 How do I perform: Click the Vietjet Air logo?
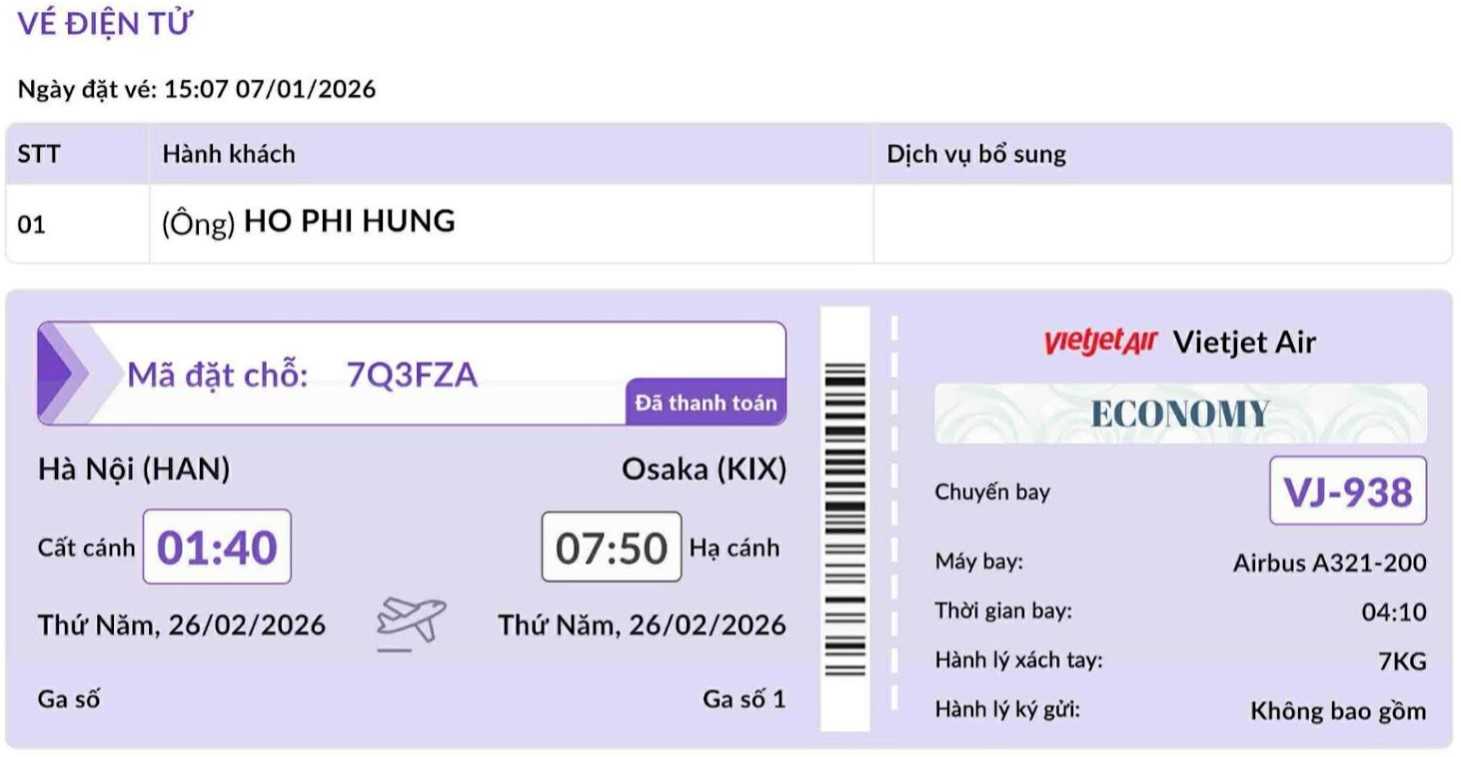(x=1099, y=342)
